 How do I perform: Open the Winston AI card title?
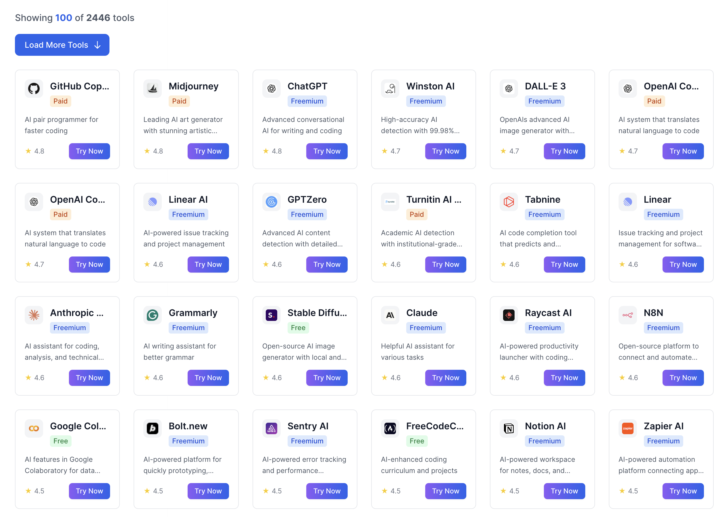(430, 86)
